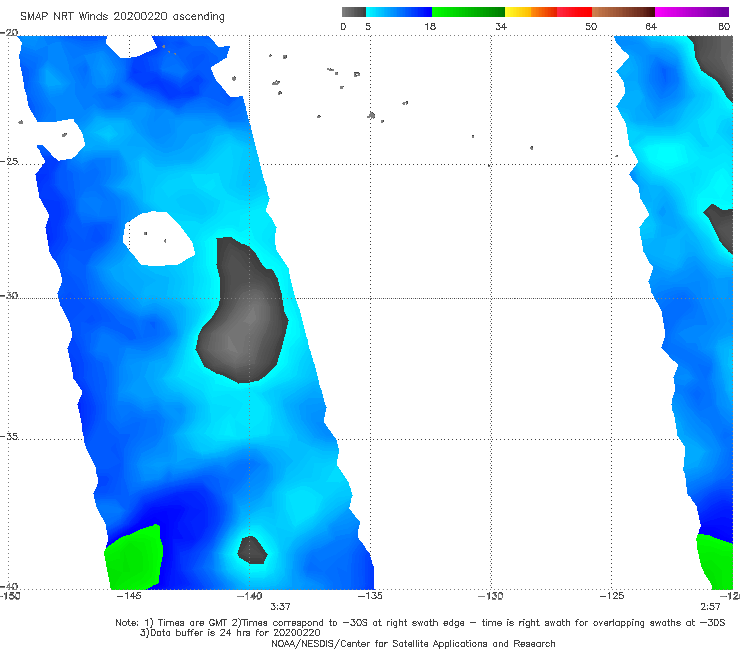Click 'Data buffer is 24 hrs for 20200220'
Screen dimensions: 740x650
click(x=235, y=633)
